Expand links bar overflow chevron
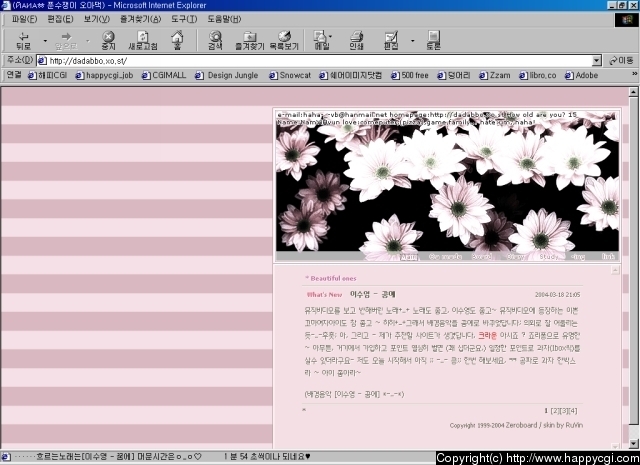The height and width of the screenshot is (465, 640). (634, 74)
